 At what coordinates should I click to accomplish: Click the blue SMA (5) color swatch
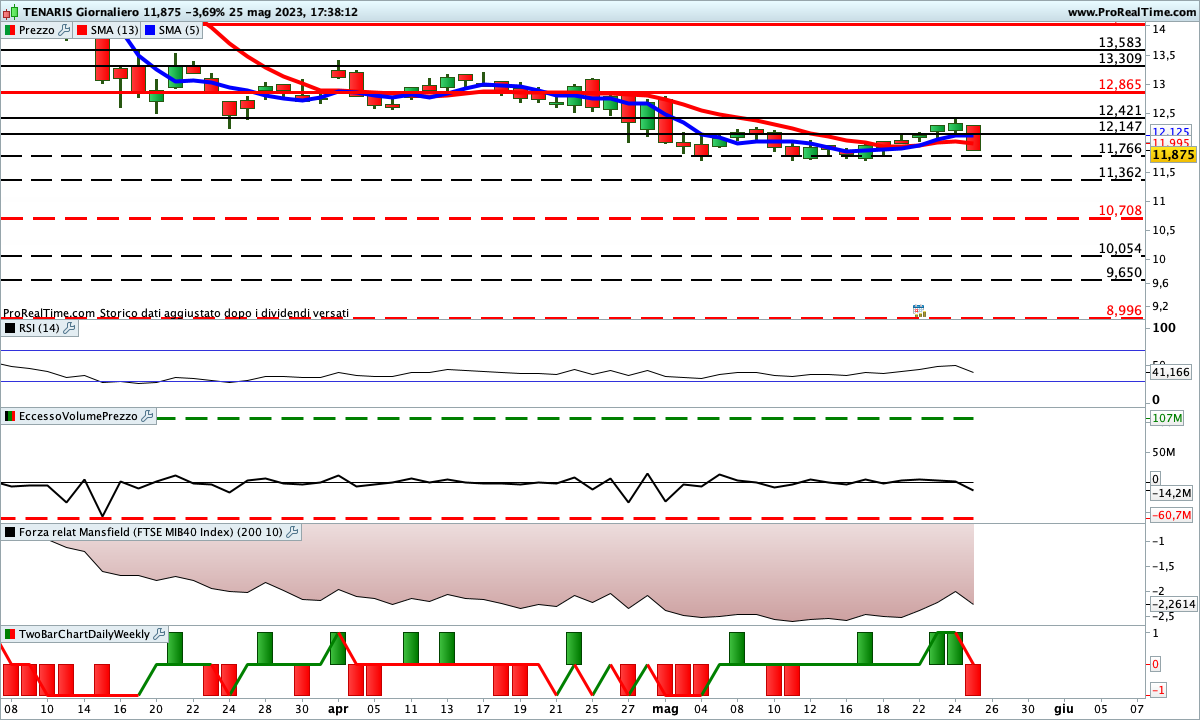[x=150, y=30]
